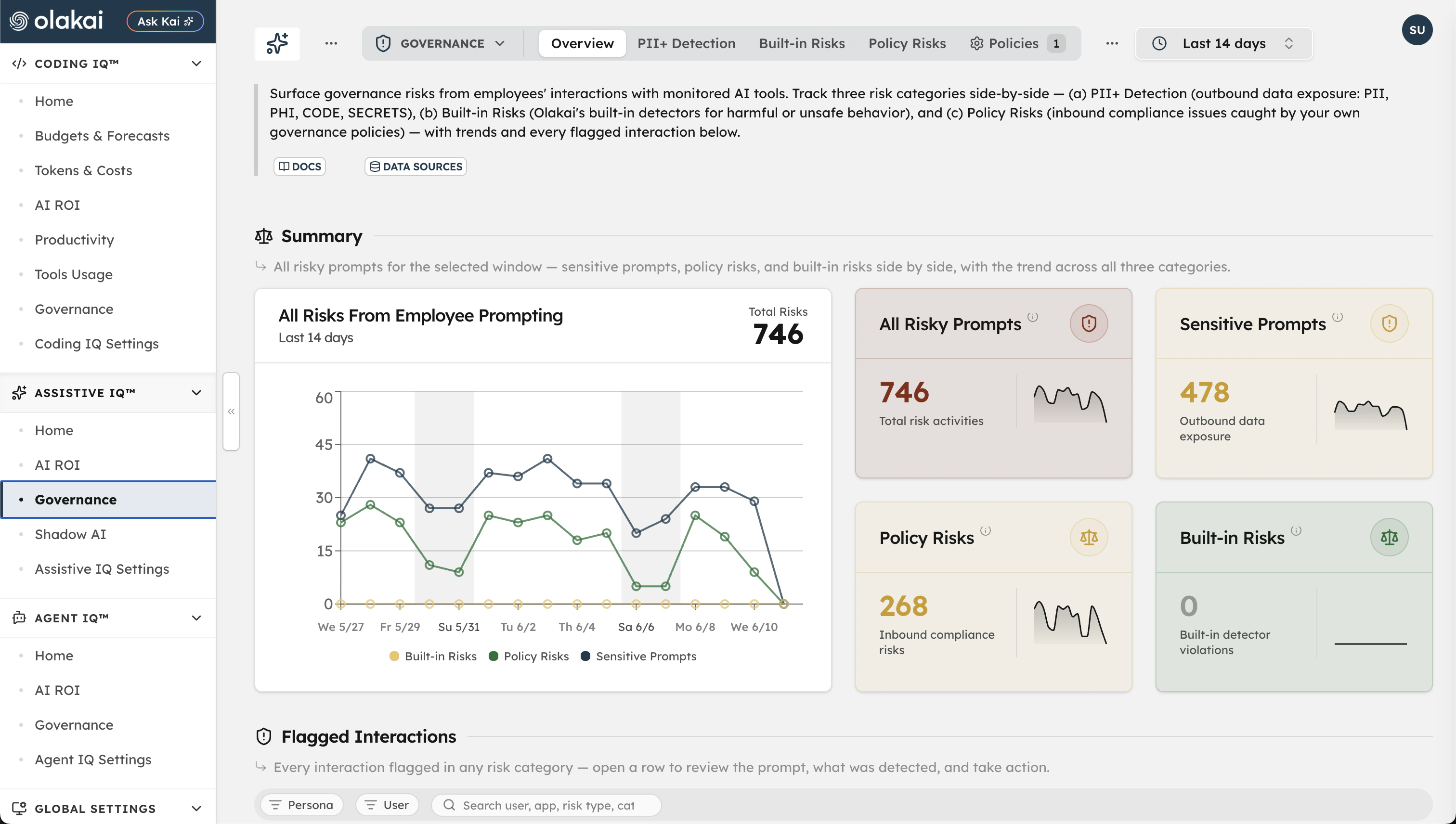Open Productivity under Coding IQ
Image resolution: width=1456 pixels, height=824 pixels.
(74, 240)
